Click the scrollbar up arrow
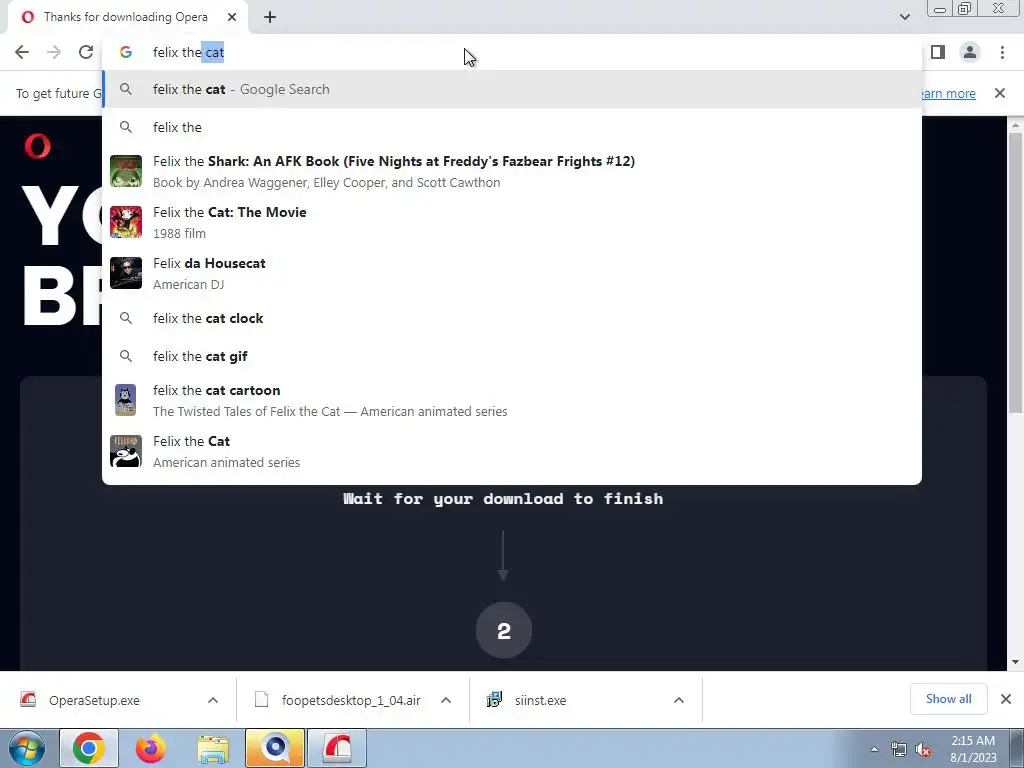Viewport: 1024px width, 768px height. coord(1015,124)
